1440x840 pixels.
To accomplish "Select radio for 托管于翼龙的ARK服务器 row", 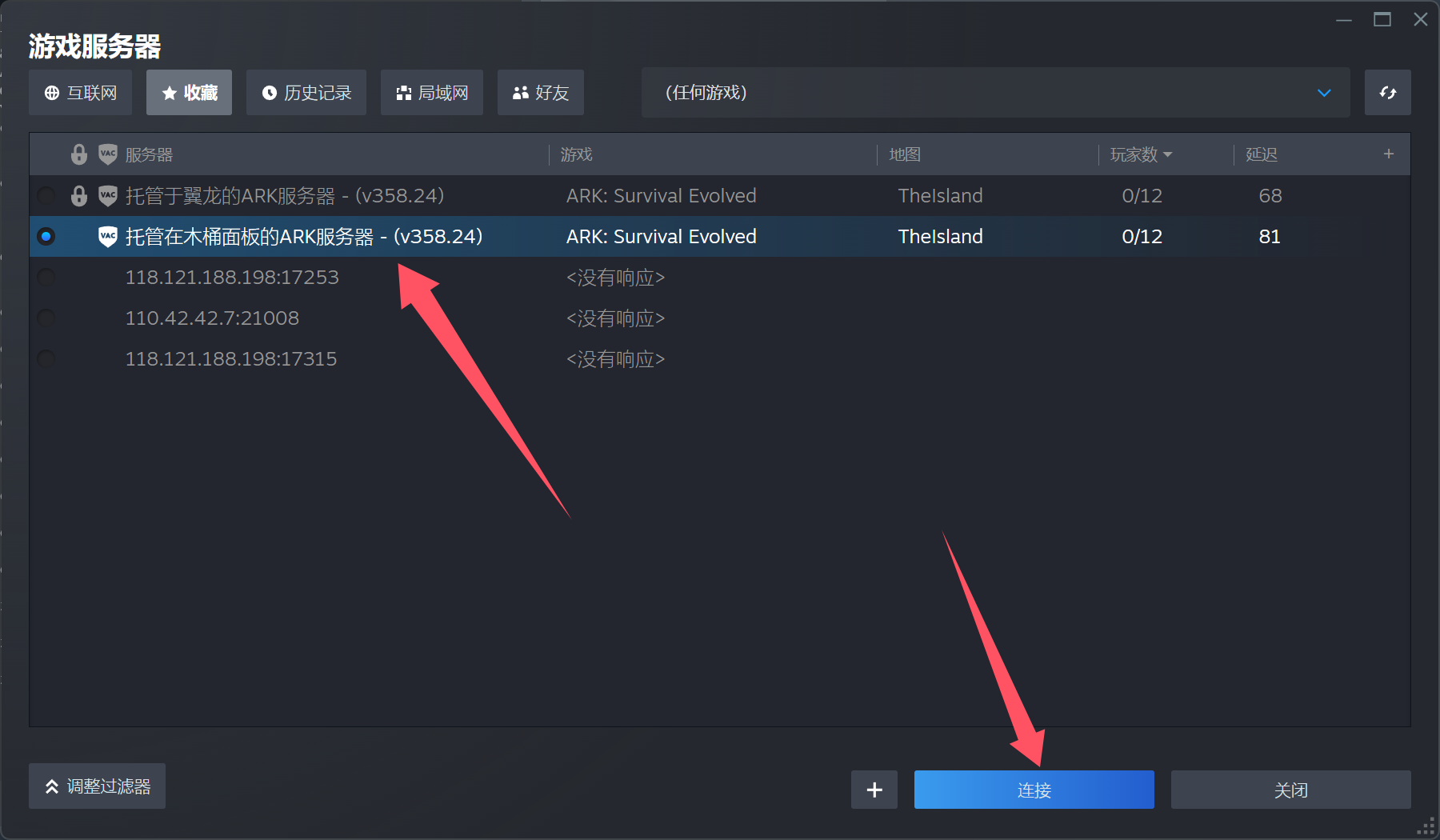I will (x=46, y=195).
